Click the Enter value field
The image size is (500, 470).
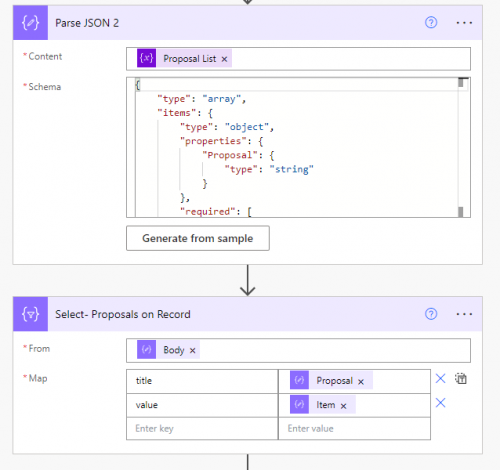click(354, 428)
